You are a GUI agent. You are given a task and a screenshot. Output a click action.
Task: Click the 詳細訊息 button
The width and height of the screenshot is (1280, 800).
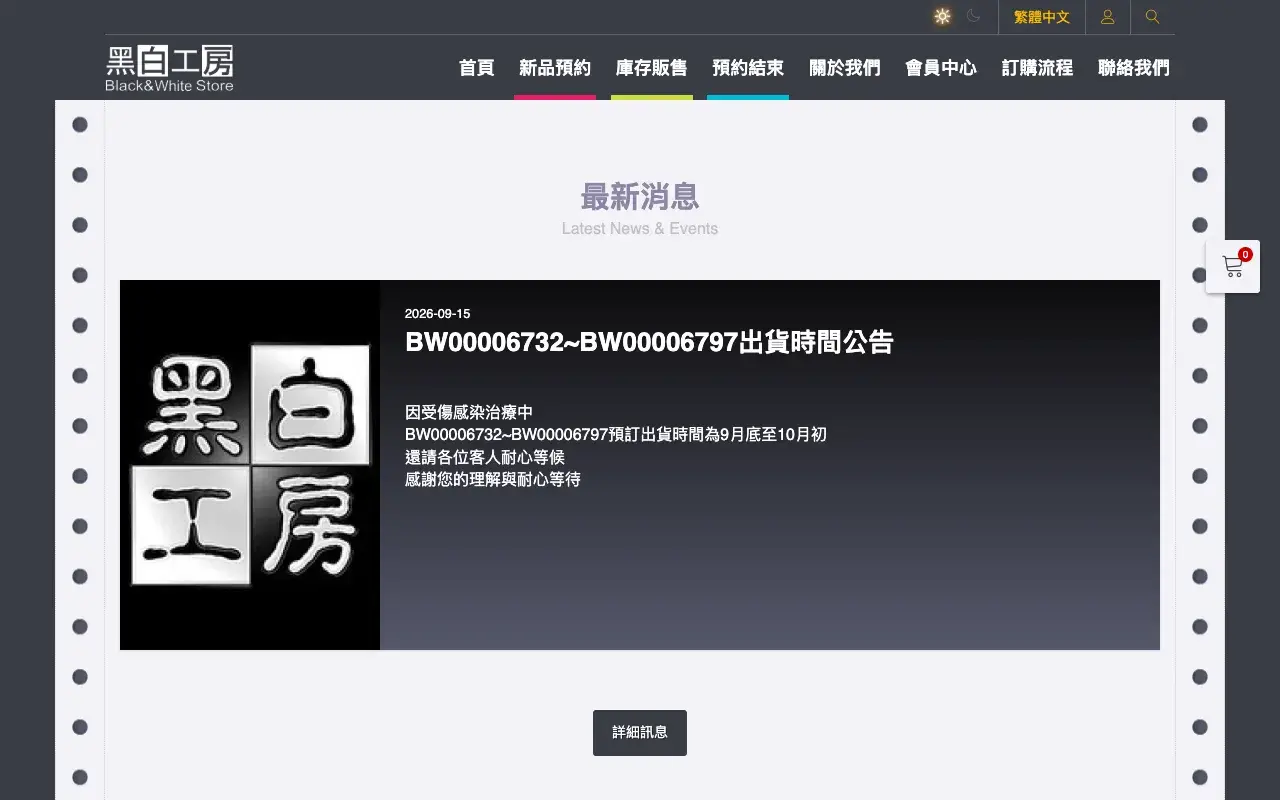coord(640,733)
